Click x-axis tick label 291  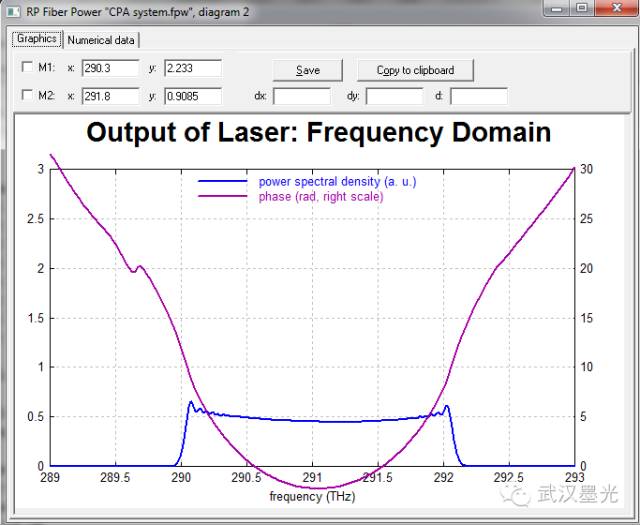pyautogui.click(x=313, y=477)
